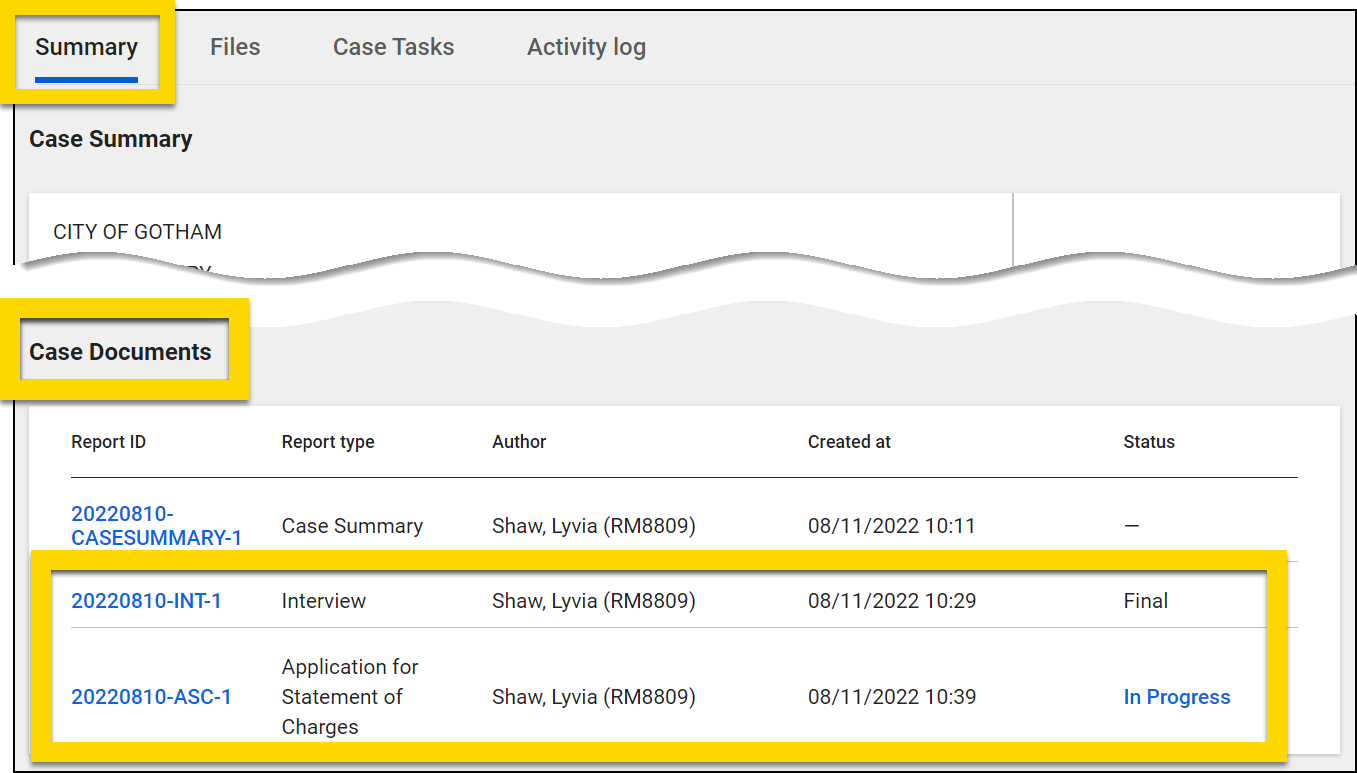Open the Case Tasks tab
Screen dimensions: 1357x773
coord(393,46)
